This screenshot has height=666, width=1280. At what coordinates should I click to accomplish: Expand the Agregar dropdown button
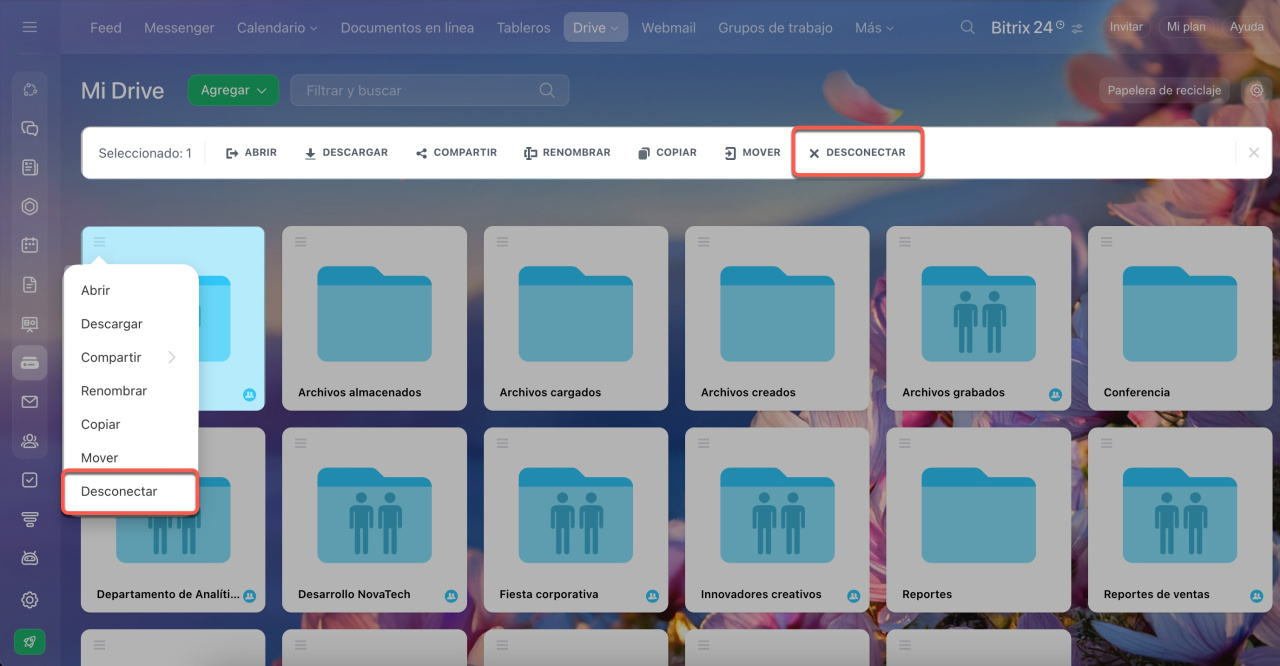pos(233,90)
